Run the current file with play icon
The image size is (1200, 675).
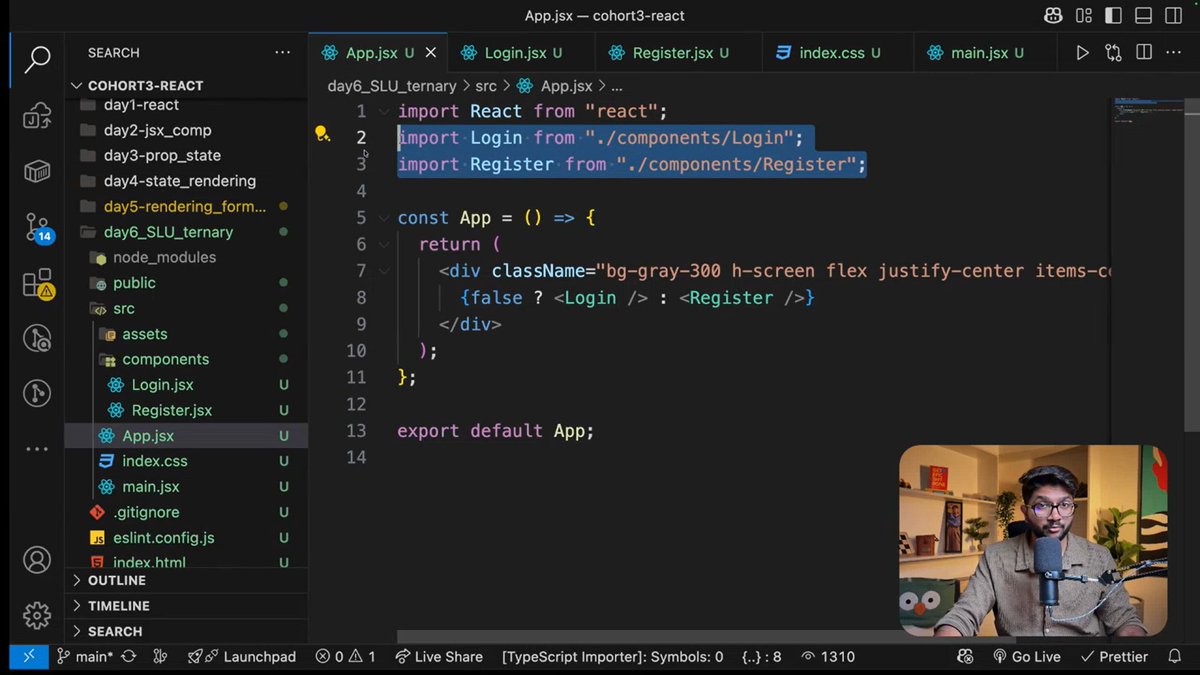click(1082, 53)
